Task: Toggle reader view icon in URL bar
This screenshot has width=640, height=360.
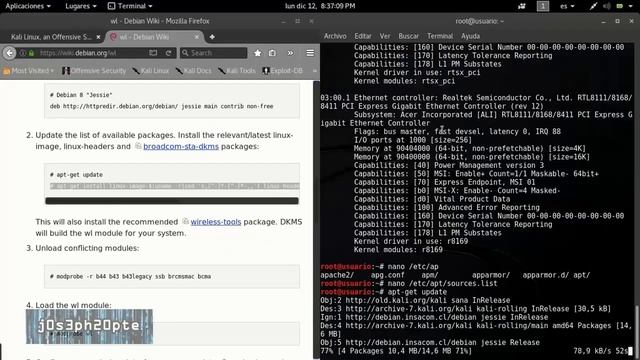Action: coord(153,53)
